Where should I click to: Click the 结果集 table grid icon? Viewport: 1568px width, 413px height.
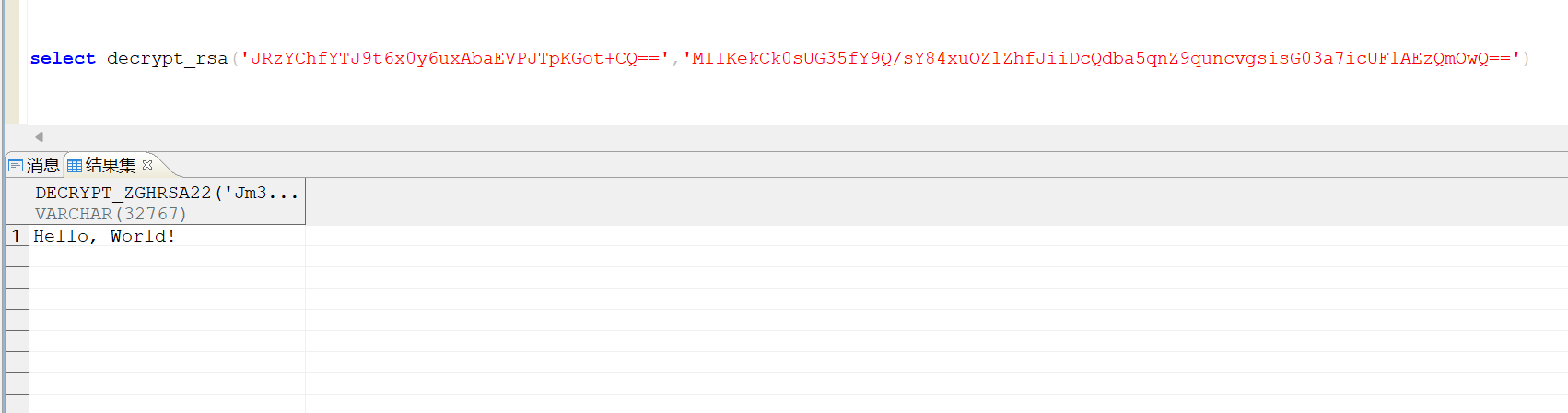pyautogui.click(x=75, y=166)
